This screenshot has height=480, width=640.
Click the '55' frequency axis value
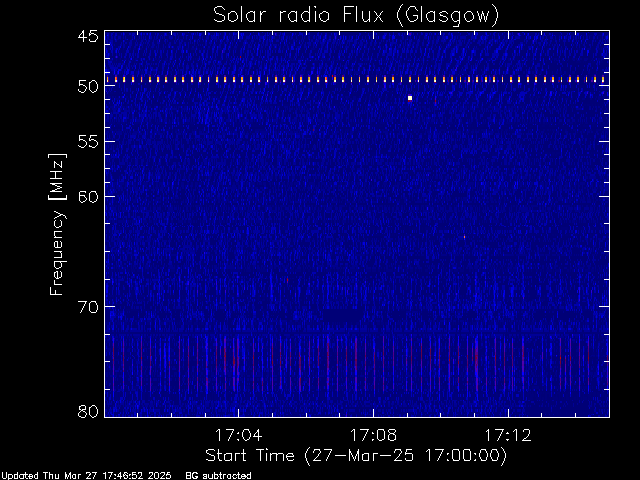coord(88,142)
